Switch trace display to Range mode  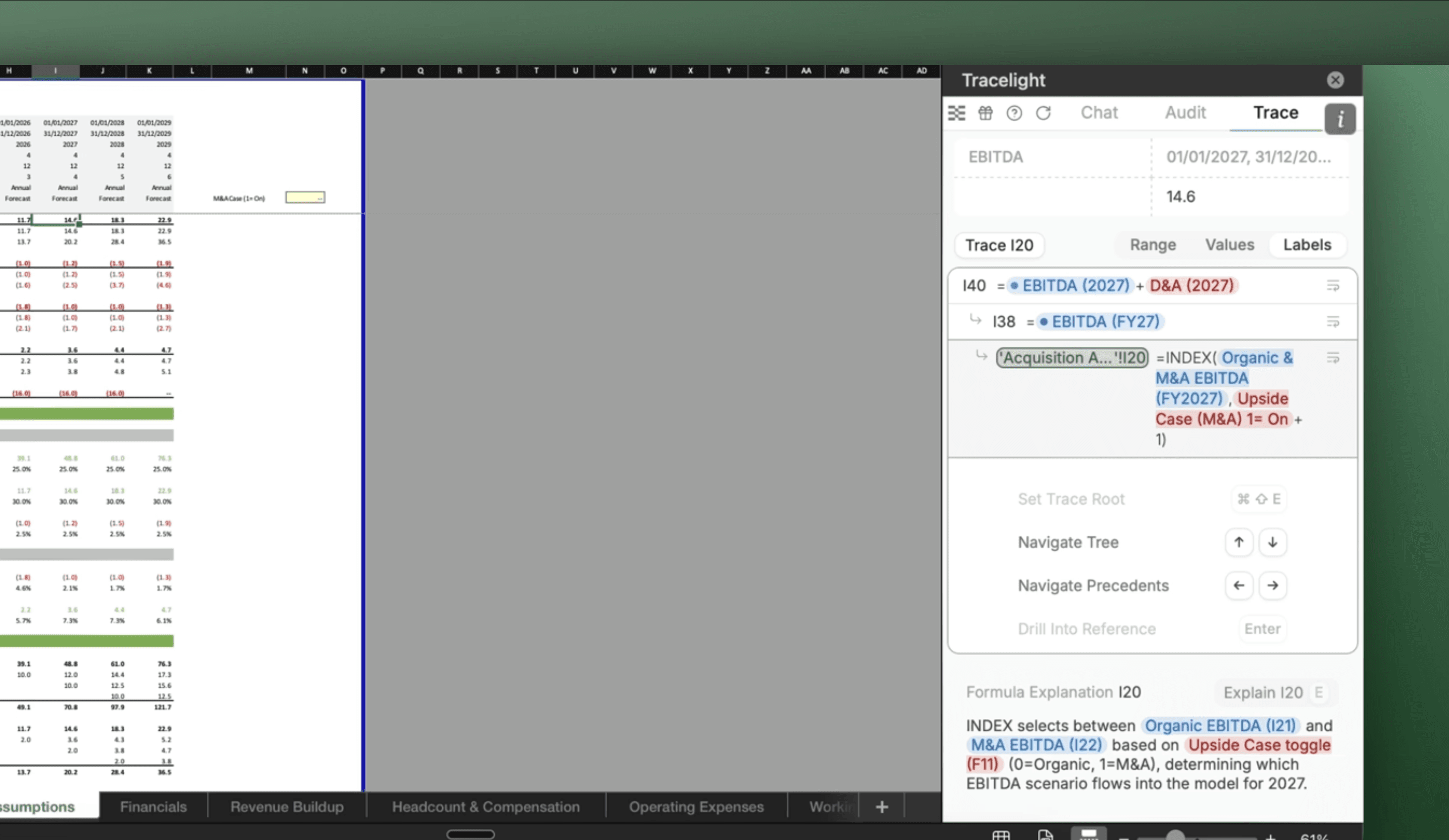point(1152,245)
